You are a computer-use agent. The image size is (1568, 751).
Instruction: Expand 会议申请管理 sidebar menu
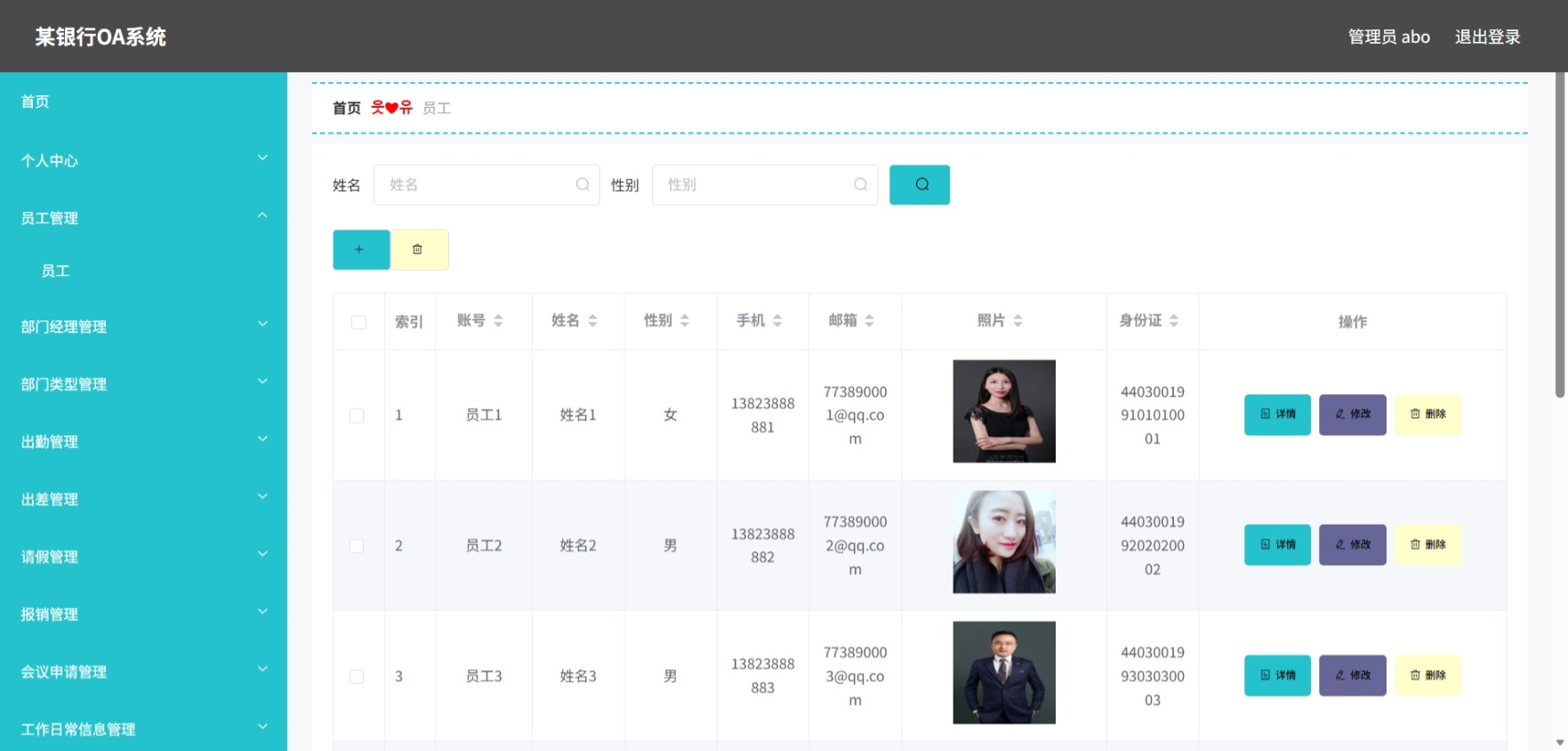coord(143,672)
